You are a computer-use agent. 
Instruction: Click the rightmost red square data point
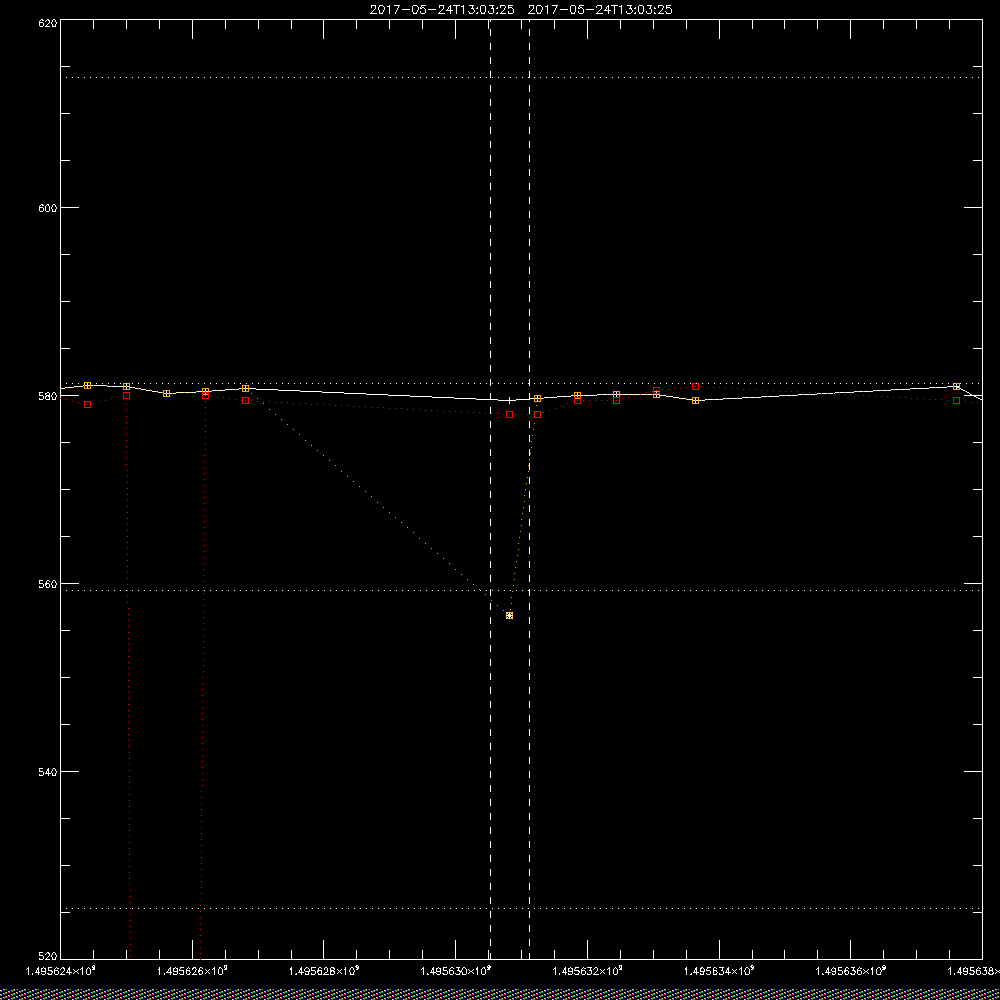tap(957, 401)
